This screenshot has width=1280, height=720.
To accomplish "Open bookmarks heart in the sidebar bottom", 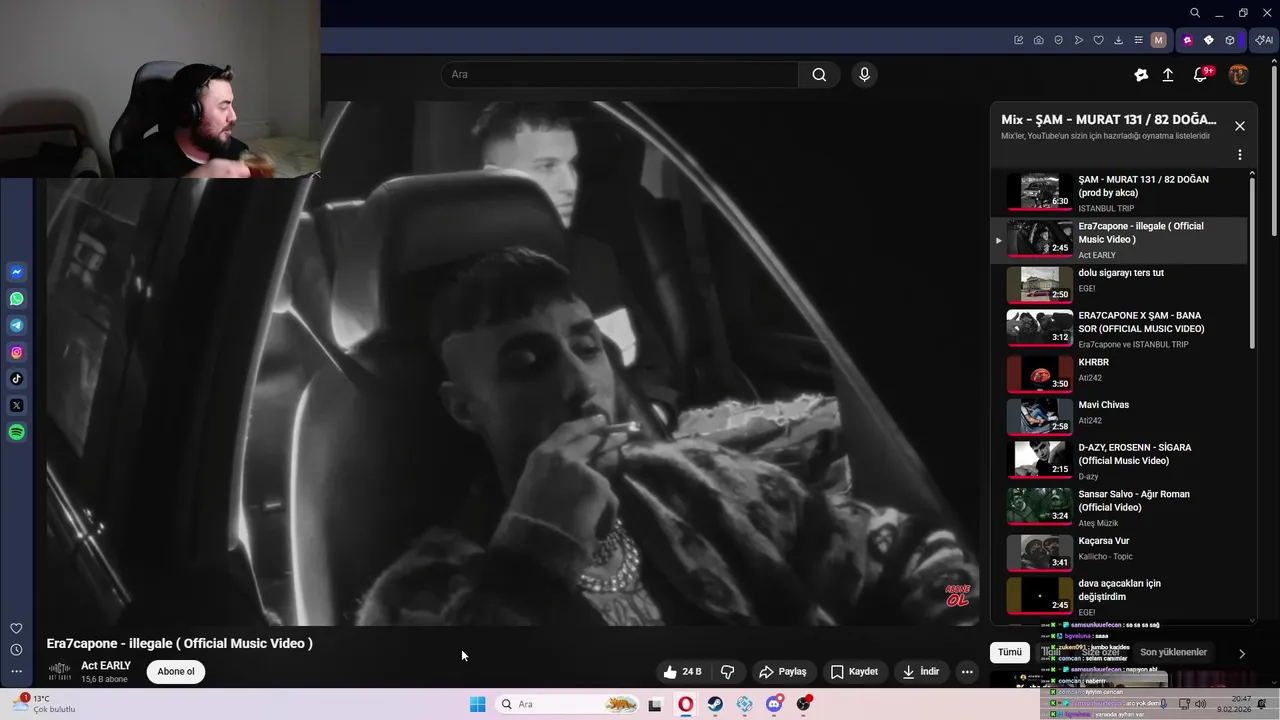I will (x=16, y=628).
